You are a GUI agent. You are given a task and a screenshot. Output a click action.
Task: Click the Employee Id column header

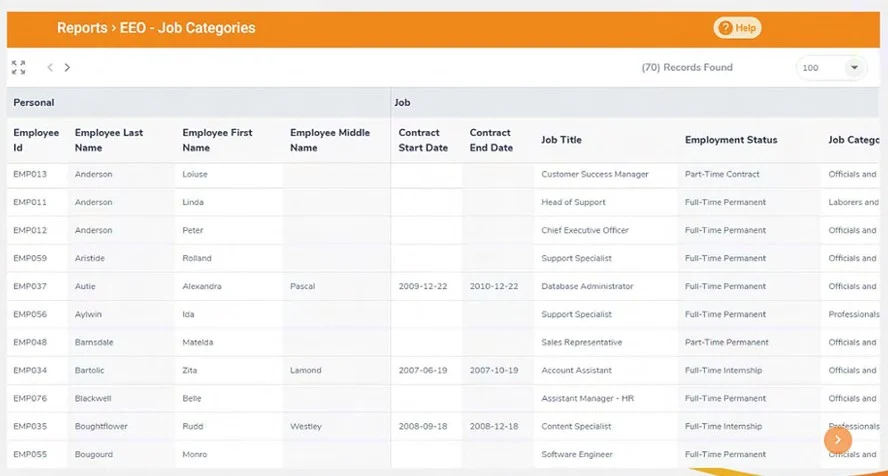[x=36, y=140]
